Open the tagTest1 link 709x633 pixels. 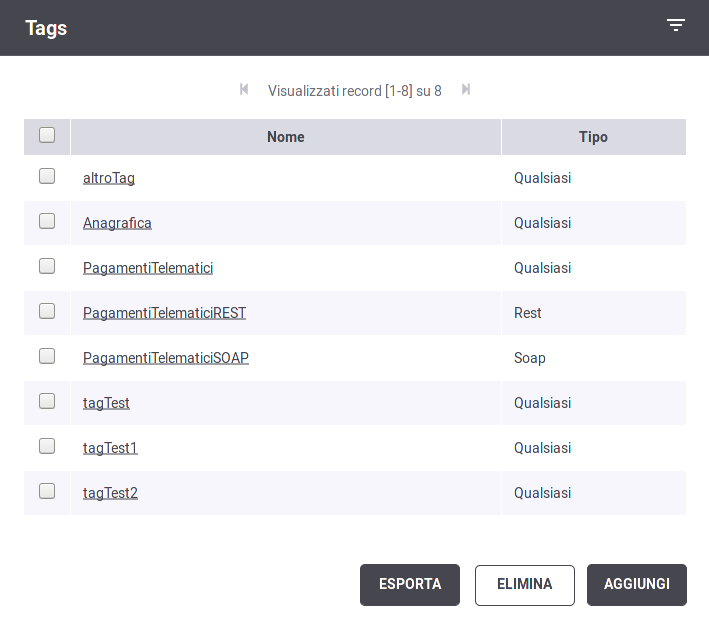[x=110, y=448]
